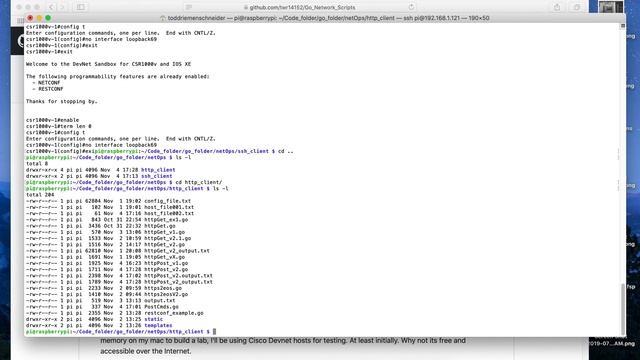Click templates directory name
The image size is (640, 360).
[x=158, y=325]
